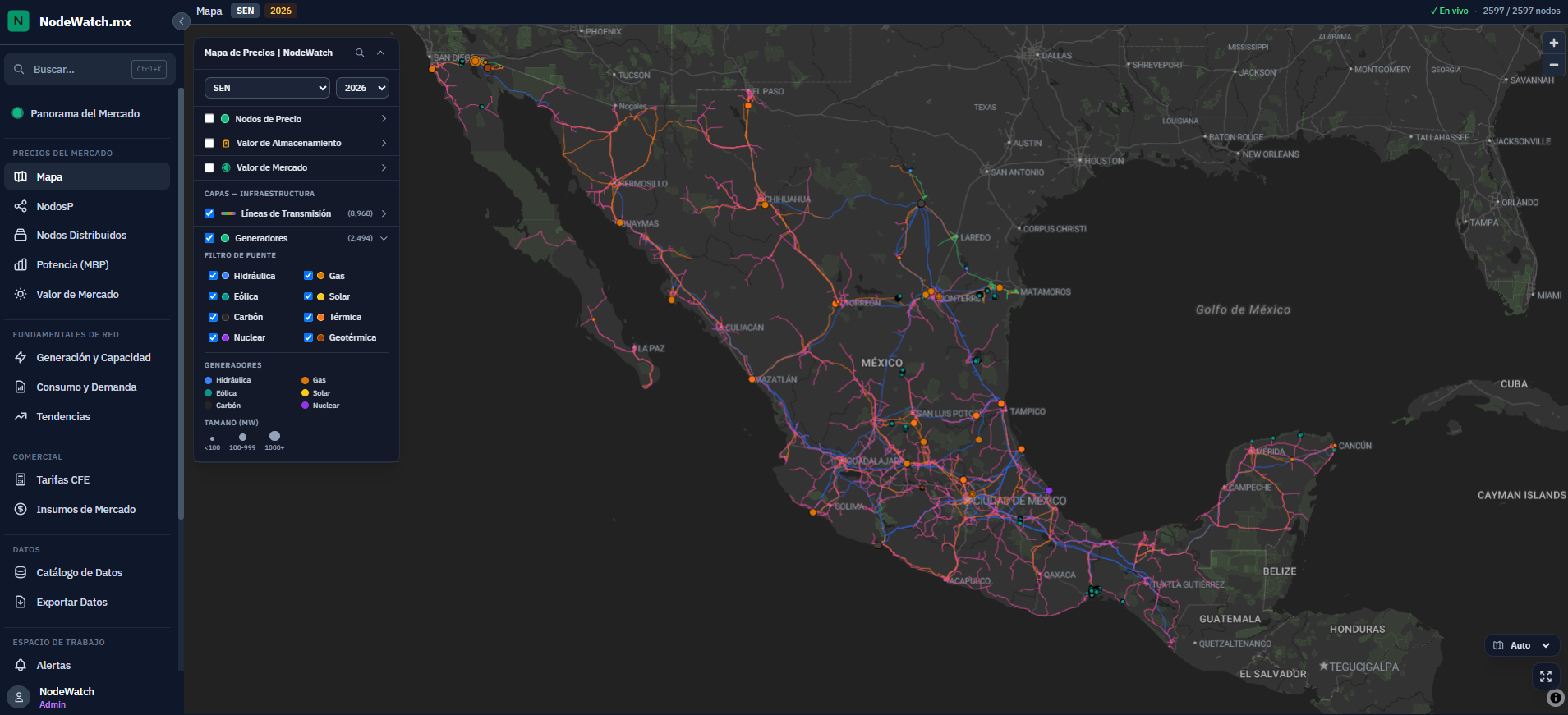Uncheck the Térmica source filter

coord(308,317)
